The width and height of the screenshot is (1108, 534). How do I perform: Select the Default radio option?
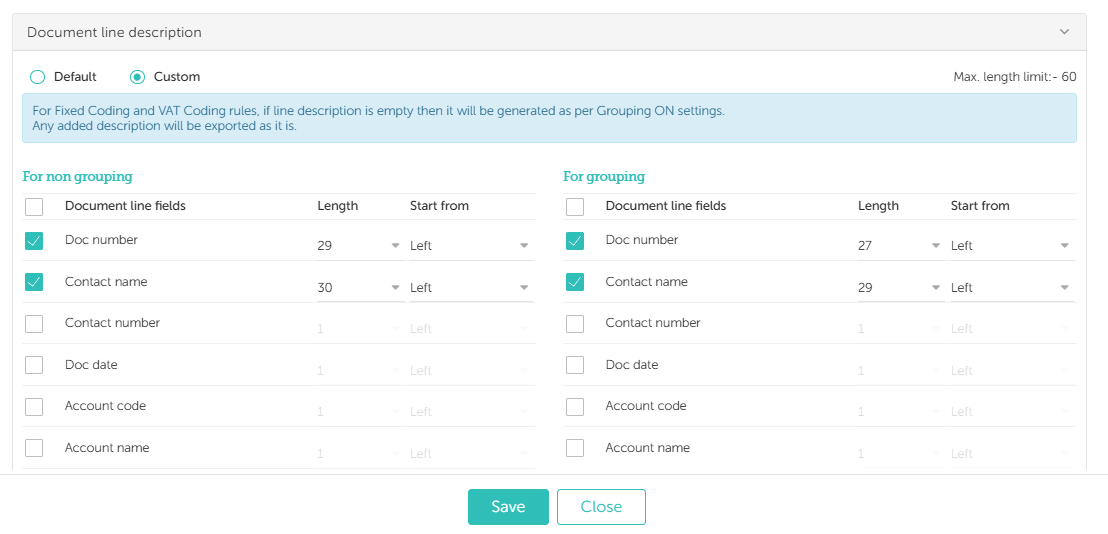[x=38, y=77]
